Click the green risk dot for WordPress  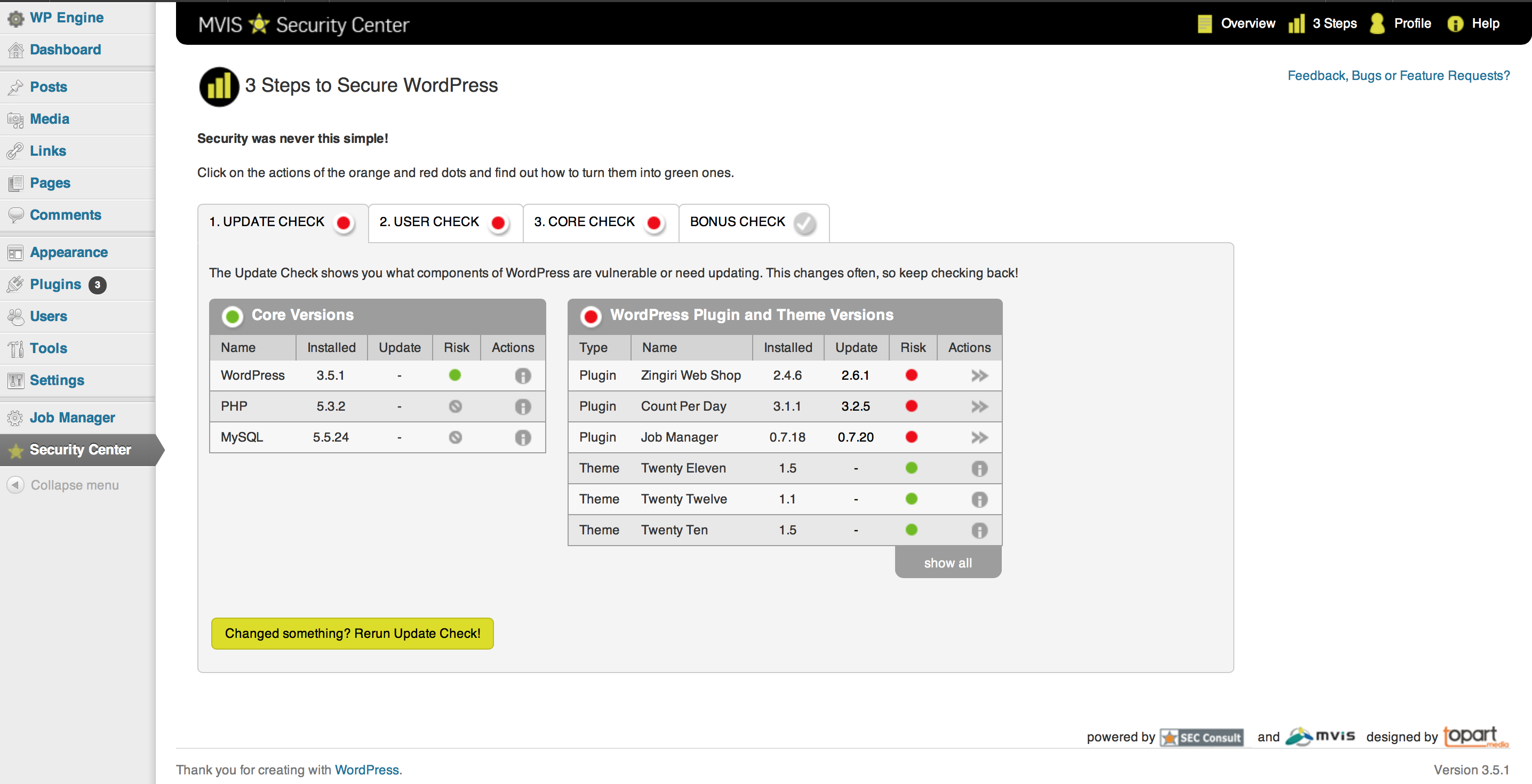(x=455, y=375)
